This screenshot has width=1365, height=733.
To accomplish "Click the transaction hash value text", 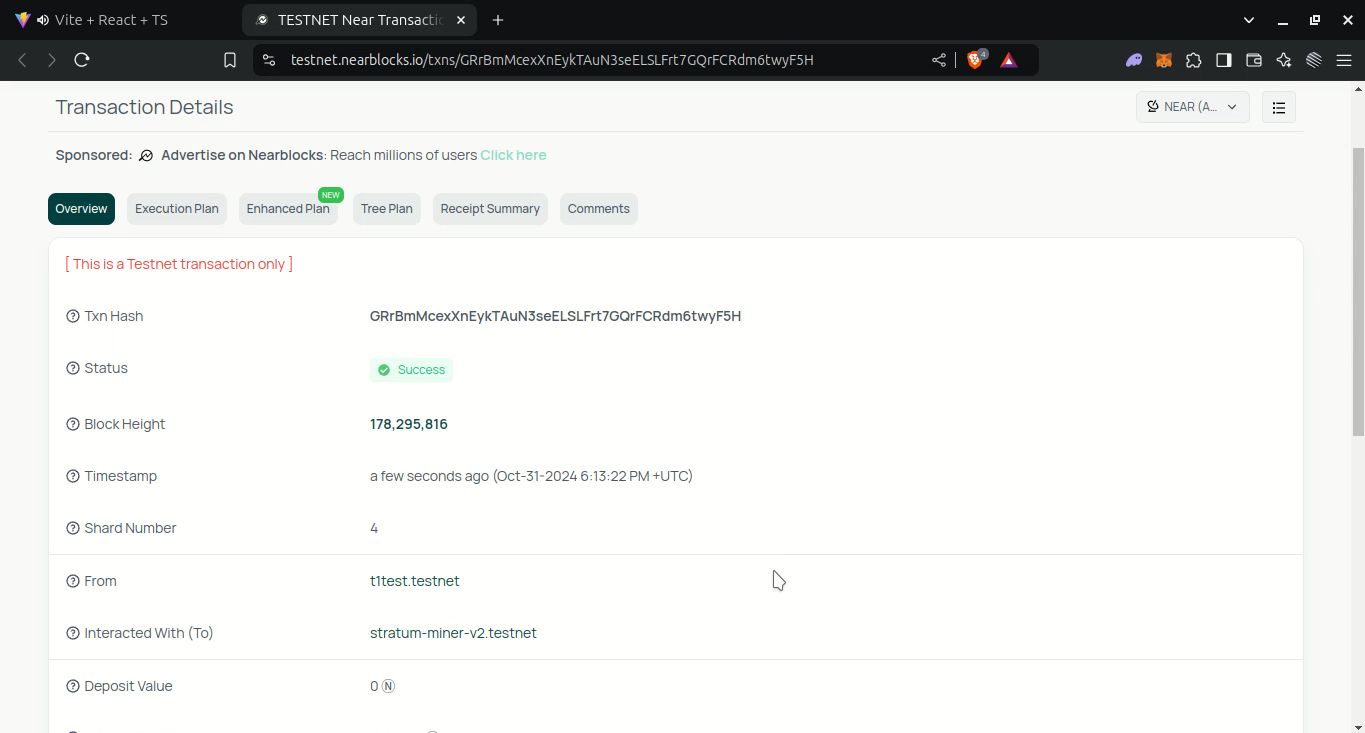I will click(555, 316).
